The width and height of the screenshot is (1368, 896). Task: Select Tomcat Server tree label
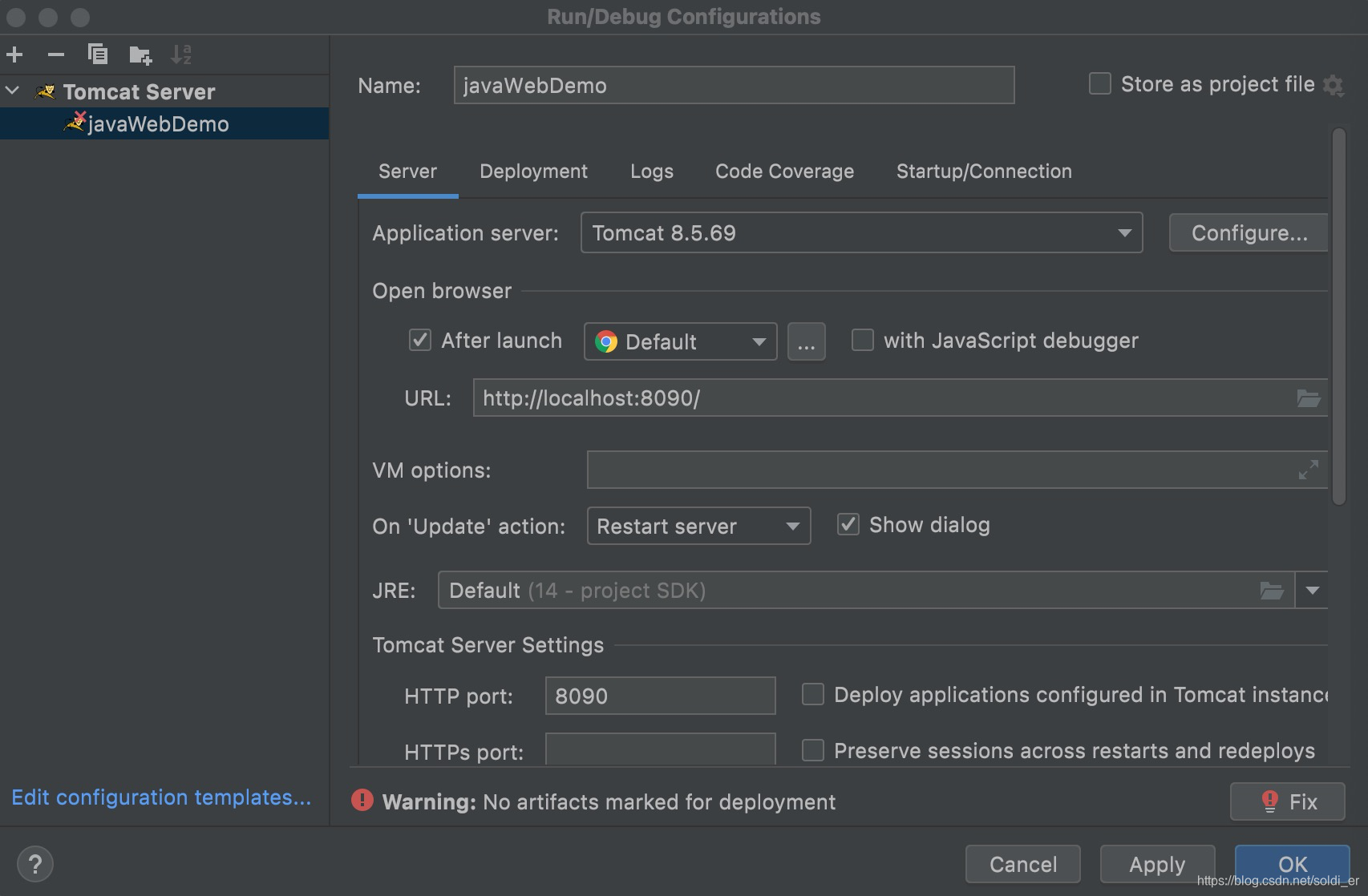pos(139,91)
